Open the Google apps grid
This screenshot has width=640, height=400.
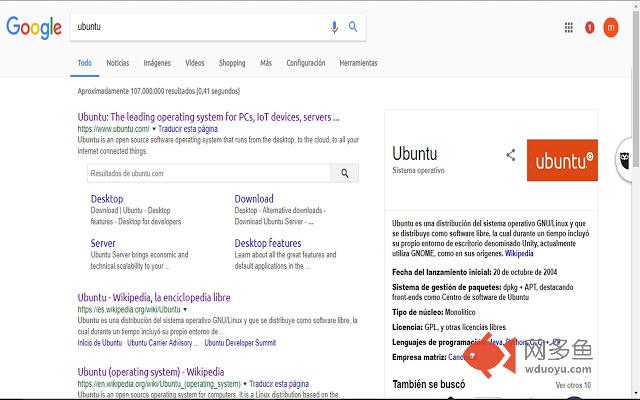[x=569, y=27]
